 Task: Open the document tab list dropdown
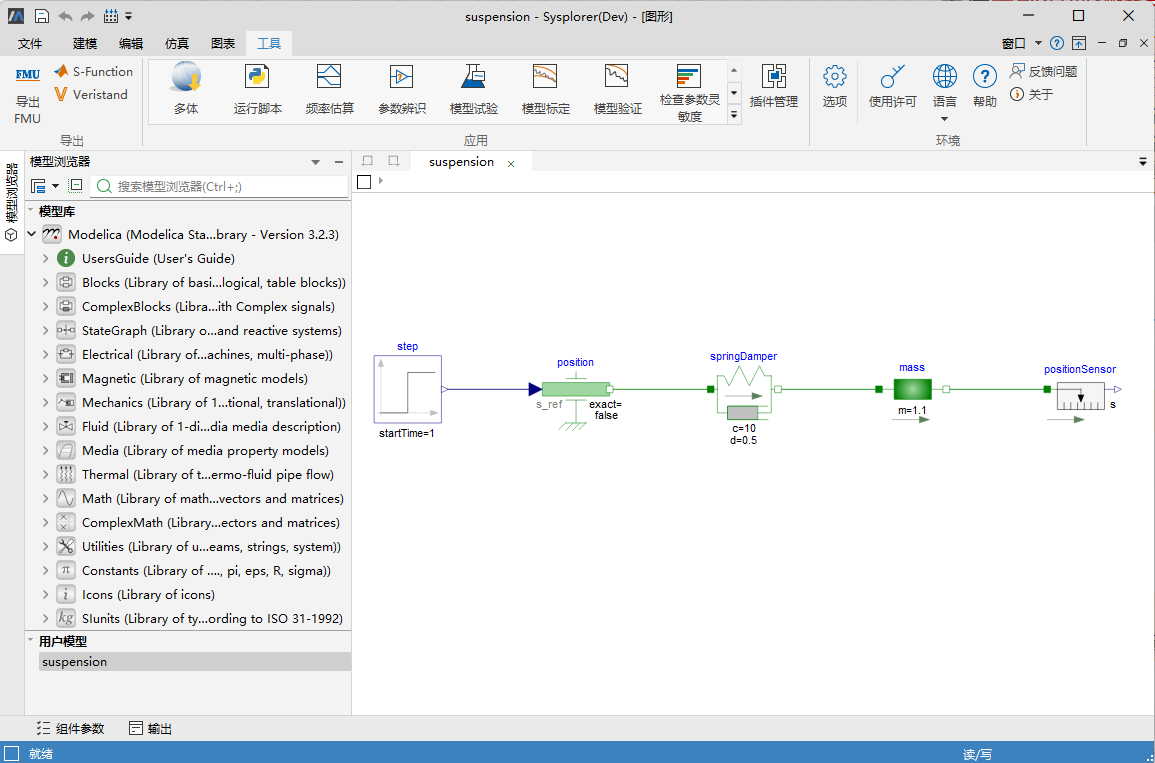pos(1142,161)
